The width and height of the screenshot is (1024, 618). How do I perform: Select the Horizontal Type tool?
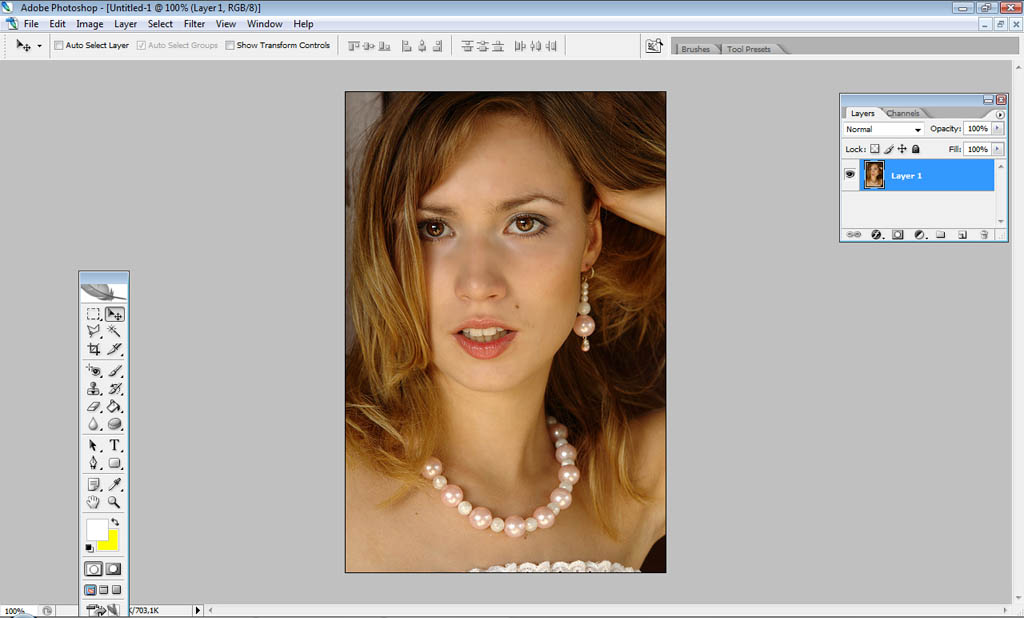[x=115, y=445]
